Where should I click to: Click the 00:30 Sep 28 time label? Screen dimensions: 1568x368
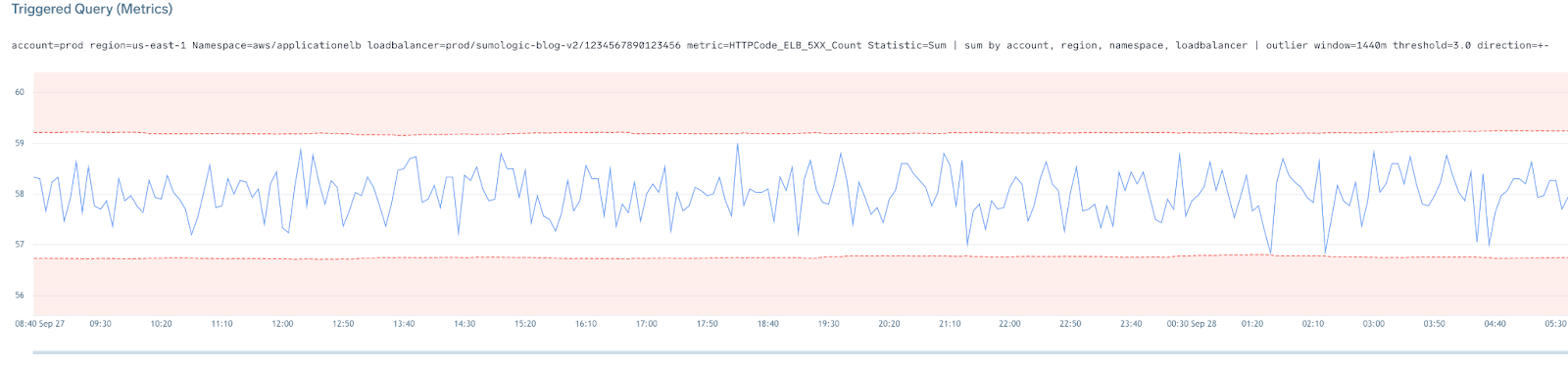point(1192,324)
